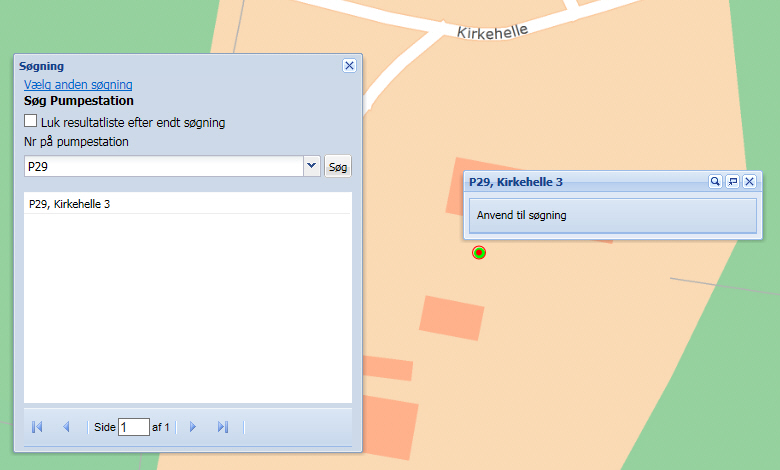Screen dimensions: 780x470
Task: Click the Side page number field
Action: coord(134,427)
